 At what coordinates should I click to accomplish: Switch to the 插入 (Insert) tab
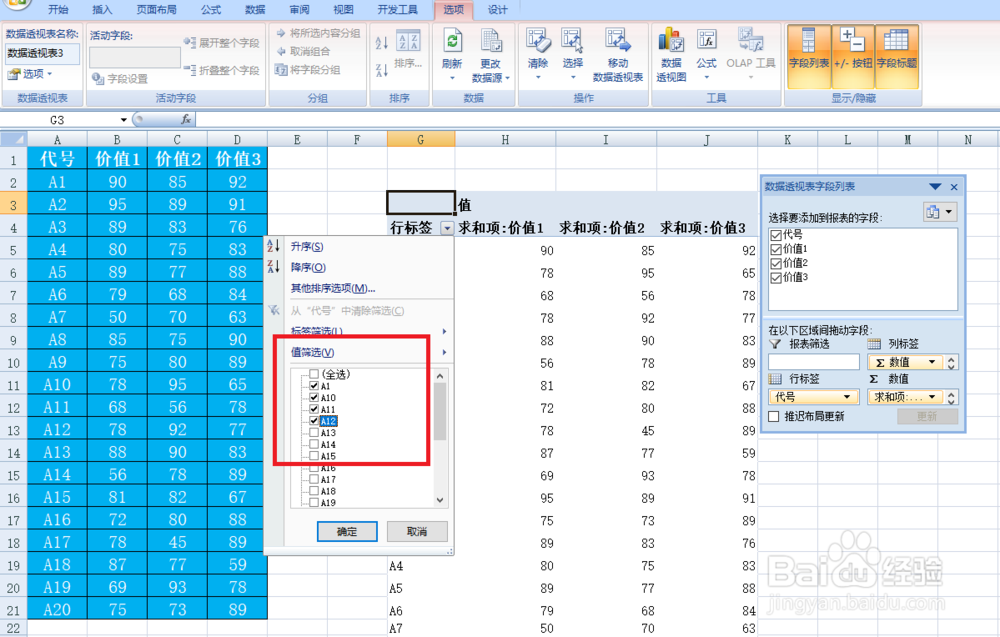tap(102, 10)
